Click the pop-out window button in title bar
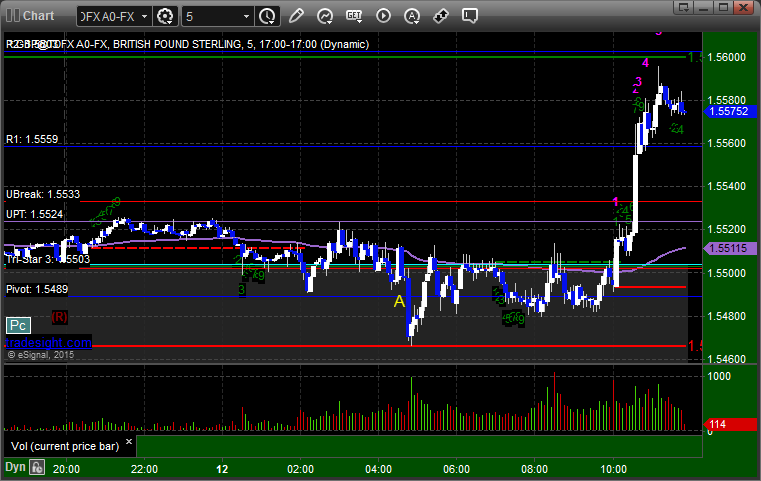 [684, 7]
